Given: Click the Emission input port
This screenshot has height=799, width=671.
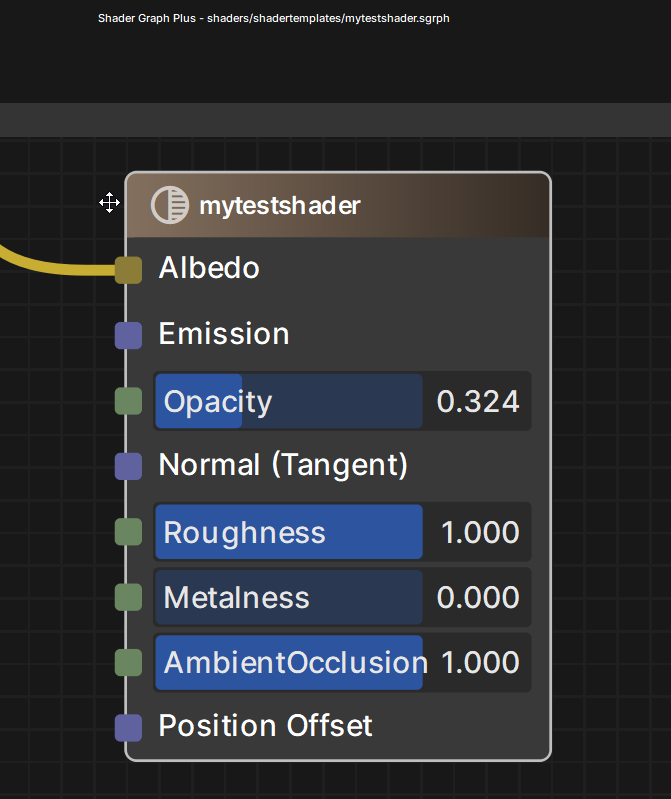Looking at the screenshot, I should (128, 335).
